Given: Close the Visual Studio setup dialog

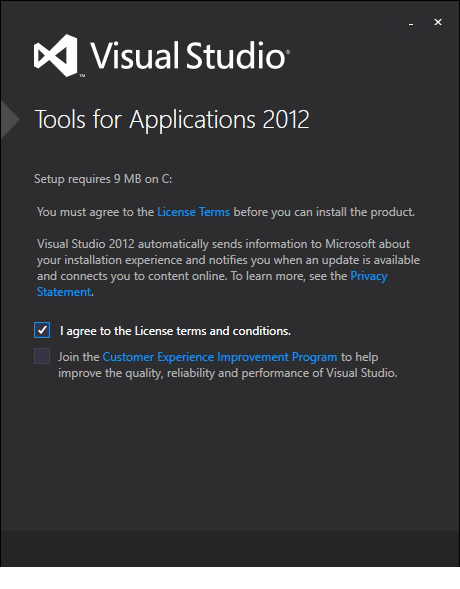Looking at the screenshot, I should [x=438, y=22].
